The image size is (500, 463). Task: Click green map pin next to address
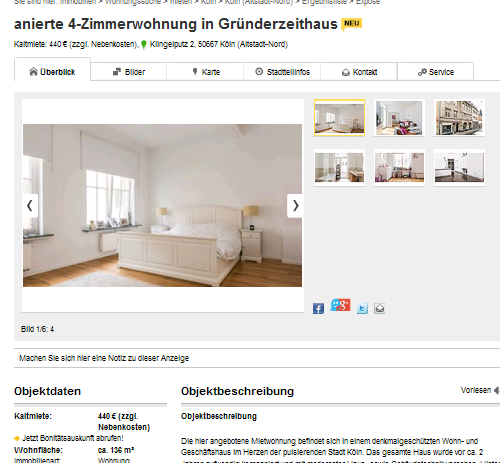tap(144, 45)
